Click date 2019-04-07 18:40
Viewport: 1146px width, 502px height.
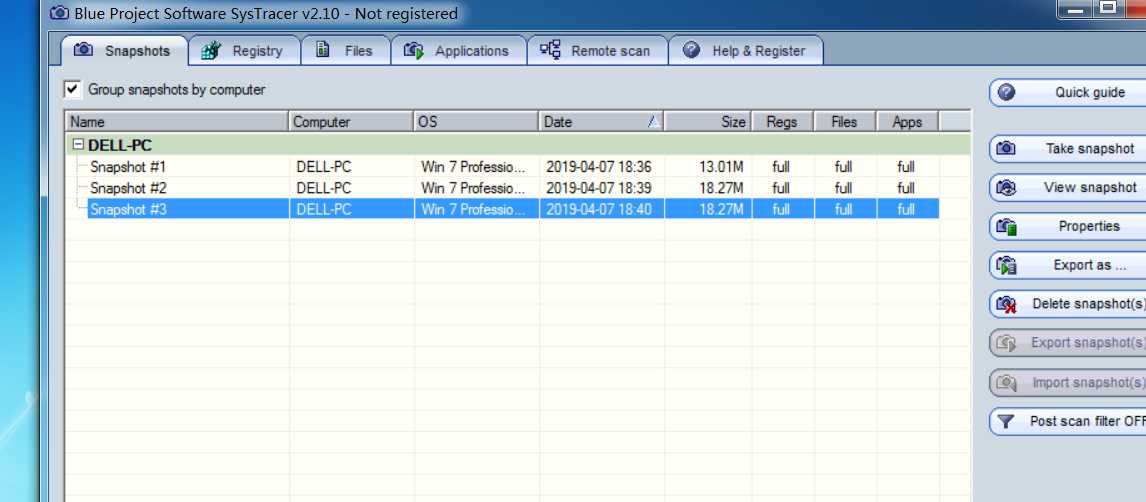[599, 210]
